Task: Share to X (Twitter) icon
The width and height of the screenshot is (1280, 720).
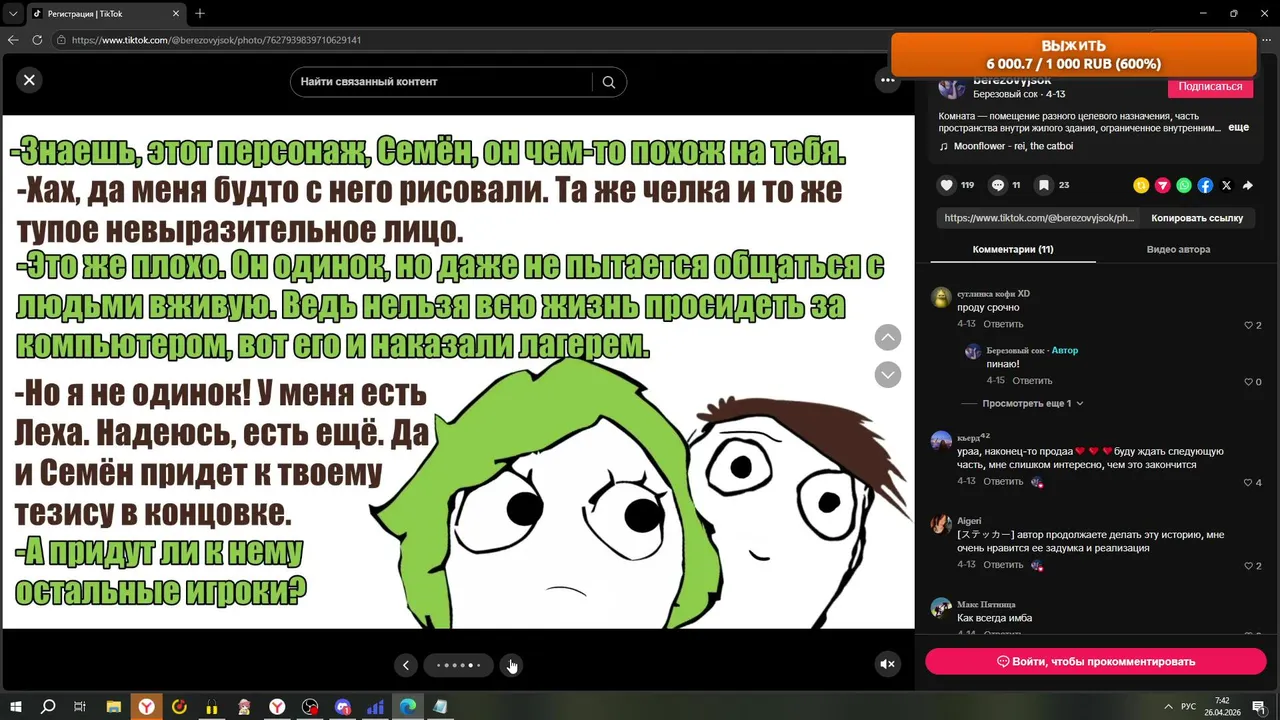Action: [1227, 185]
